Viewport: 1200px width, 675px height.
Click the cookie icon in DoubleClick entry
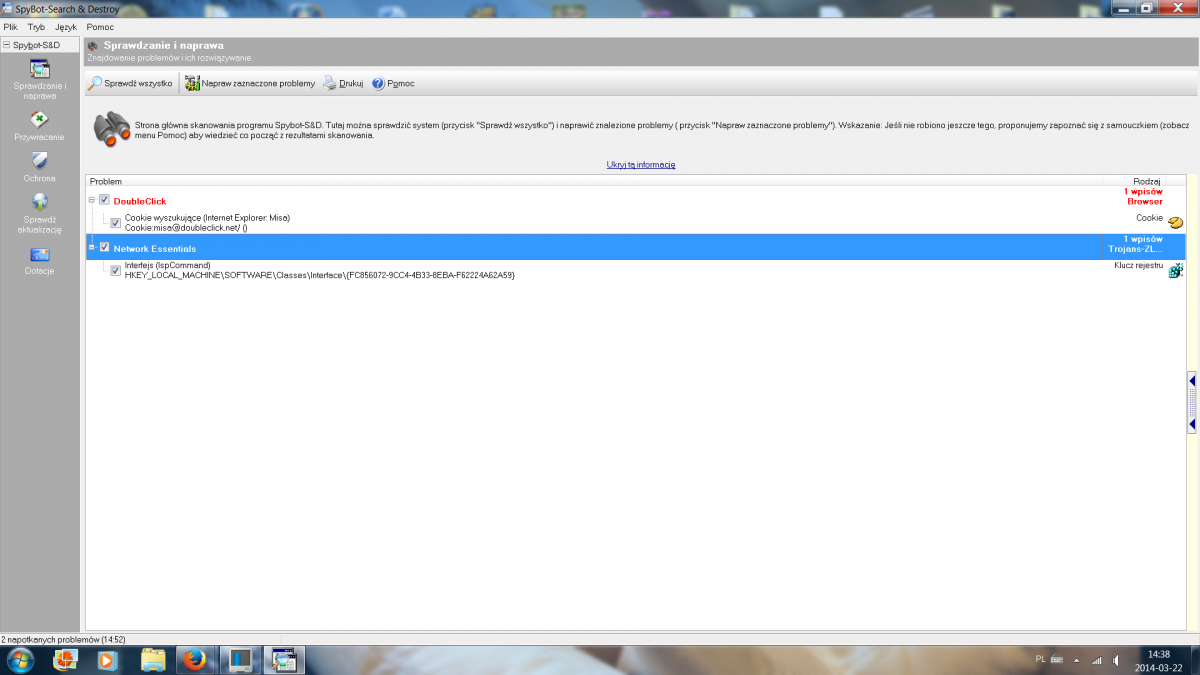coord(1175,222)
